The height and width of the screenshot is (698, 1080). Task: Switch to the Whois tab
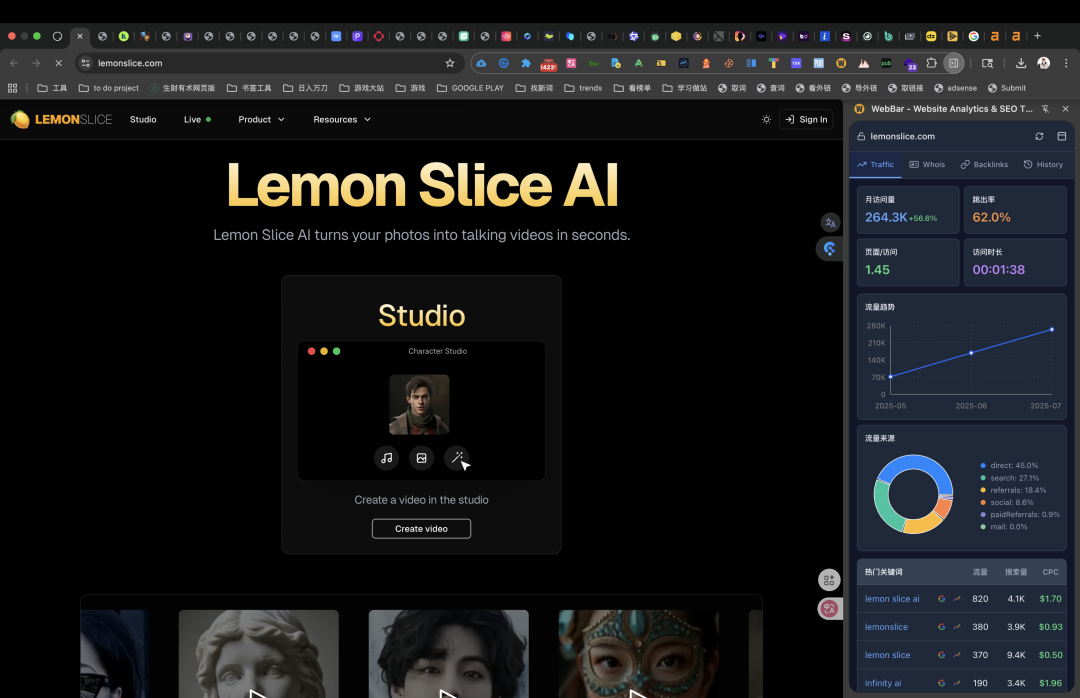tap(927, 165)
